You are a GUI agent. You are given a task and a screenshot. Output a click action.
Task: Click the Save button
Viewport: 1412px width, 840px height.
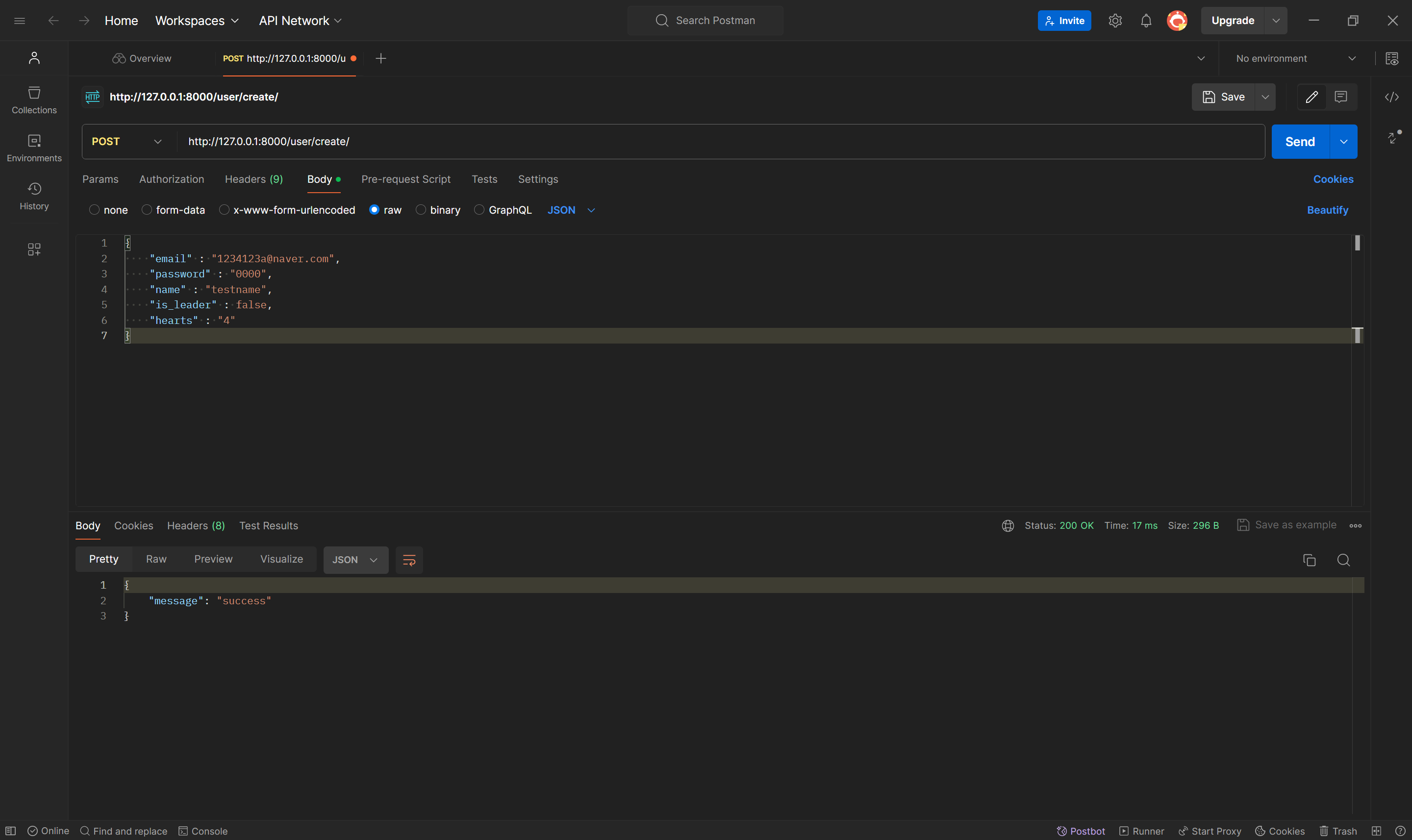1223,97
